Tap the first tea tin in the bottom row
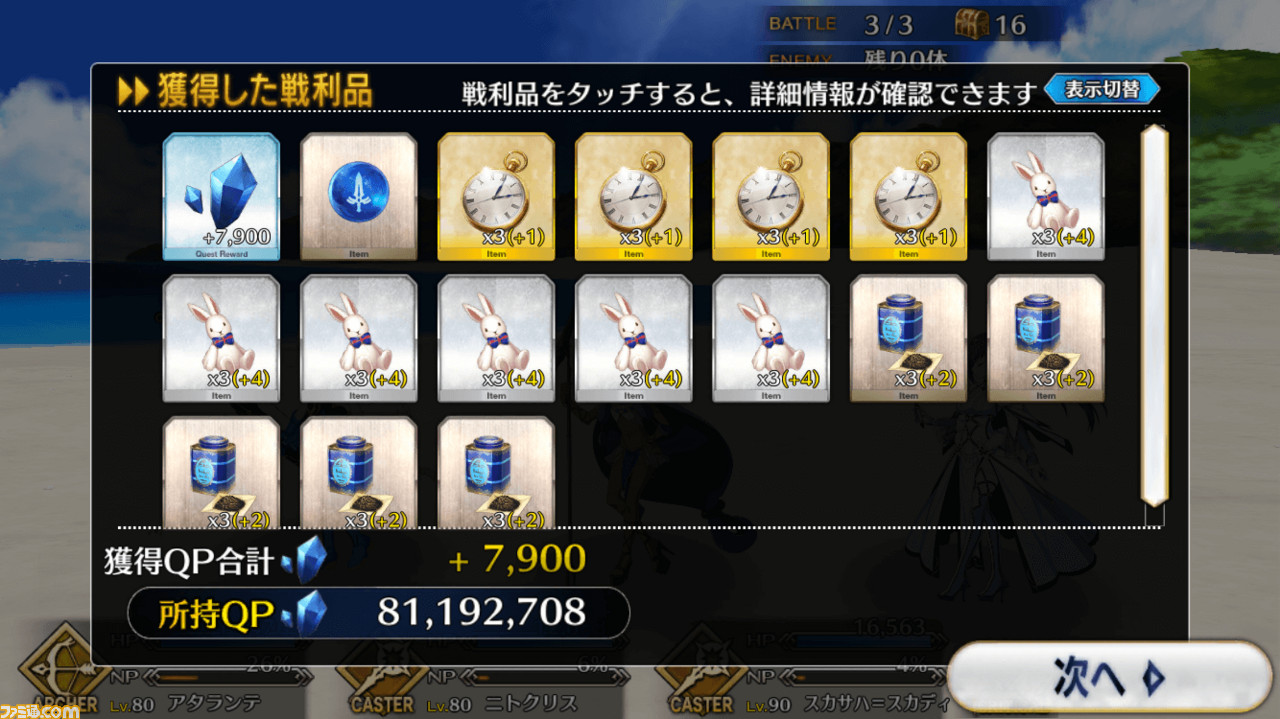 (x=221, y=472)
